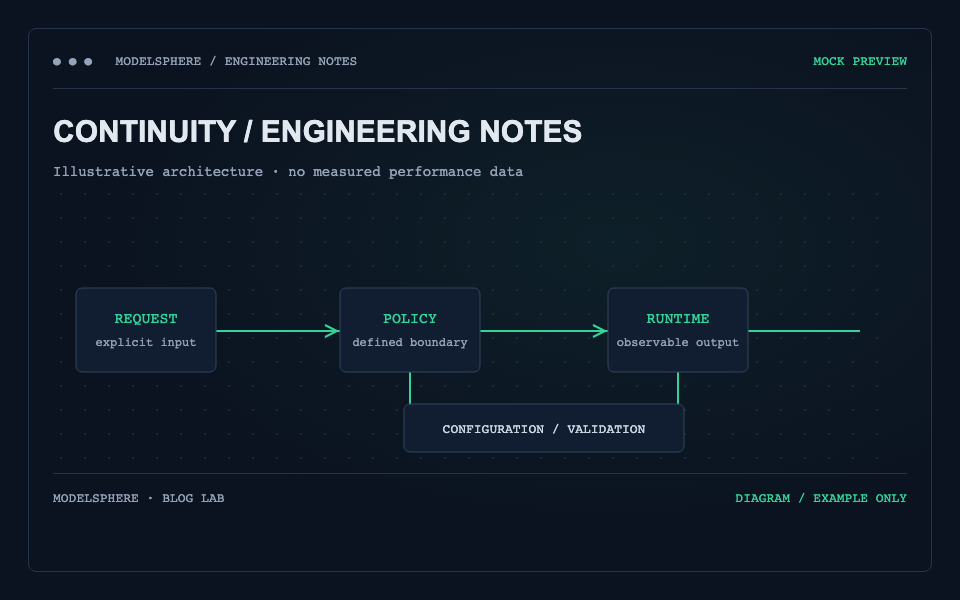Select the POLICY defined boundary node
This screenshot has width=960, height=600.
point(410,330)
